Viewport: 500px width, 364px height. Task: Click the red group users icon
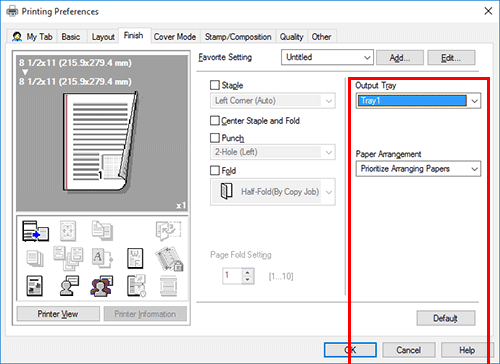tap(102, 286)
